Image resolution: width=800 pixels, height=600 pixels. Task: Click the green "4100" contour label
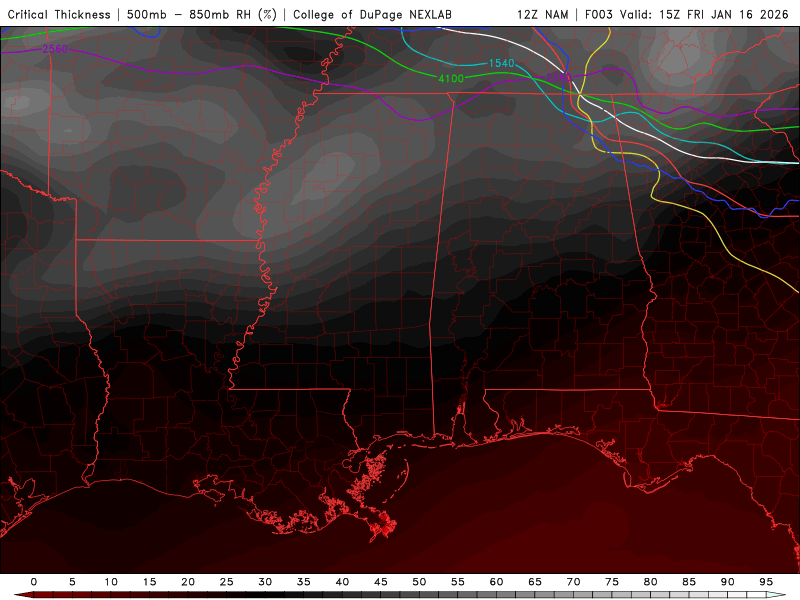click(451, 79)
